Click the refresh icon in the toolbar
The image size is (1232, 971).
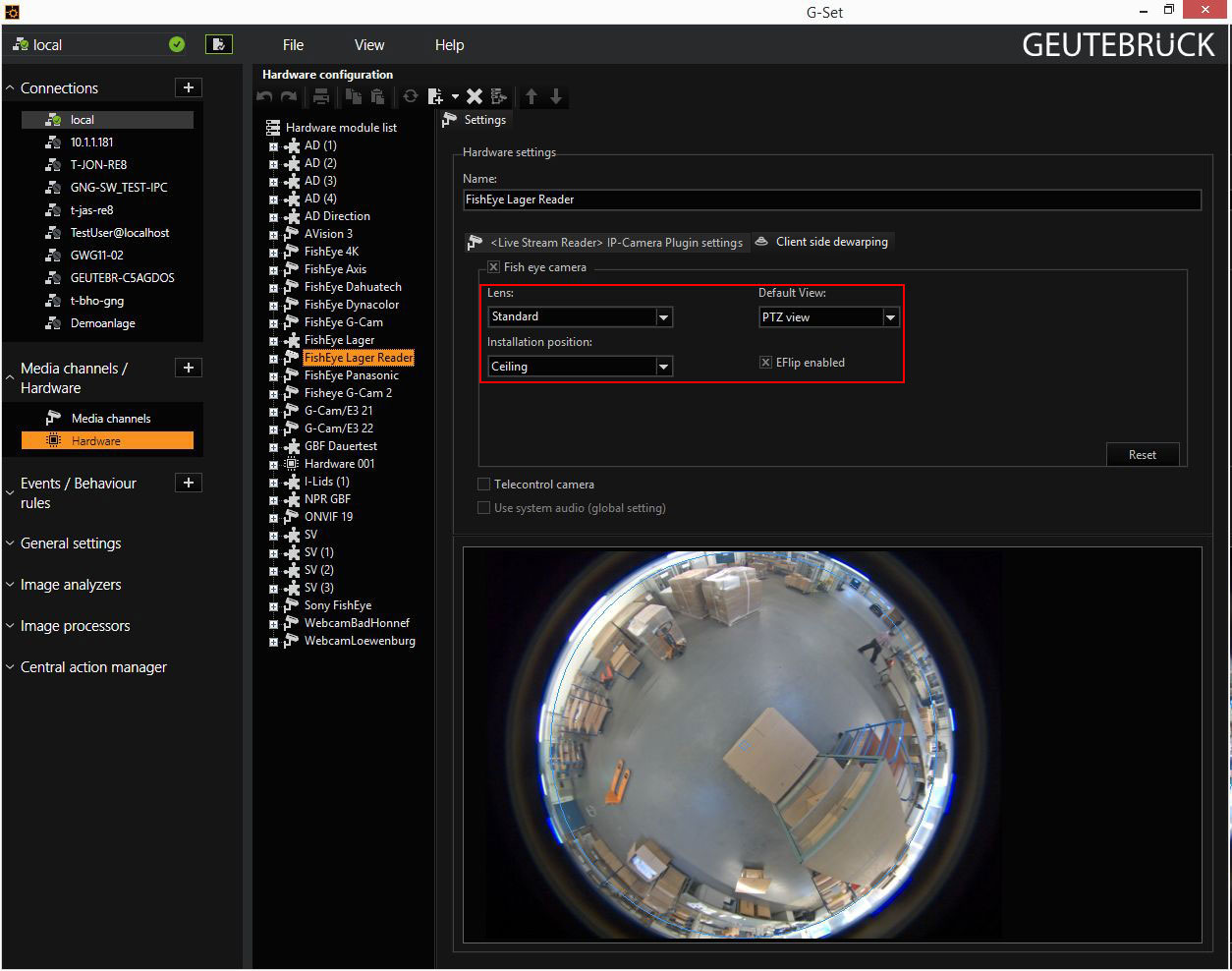(x=411, y=96)
